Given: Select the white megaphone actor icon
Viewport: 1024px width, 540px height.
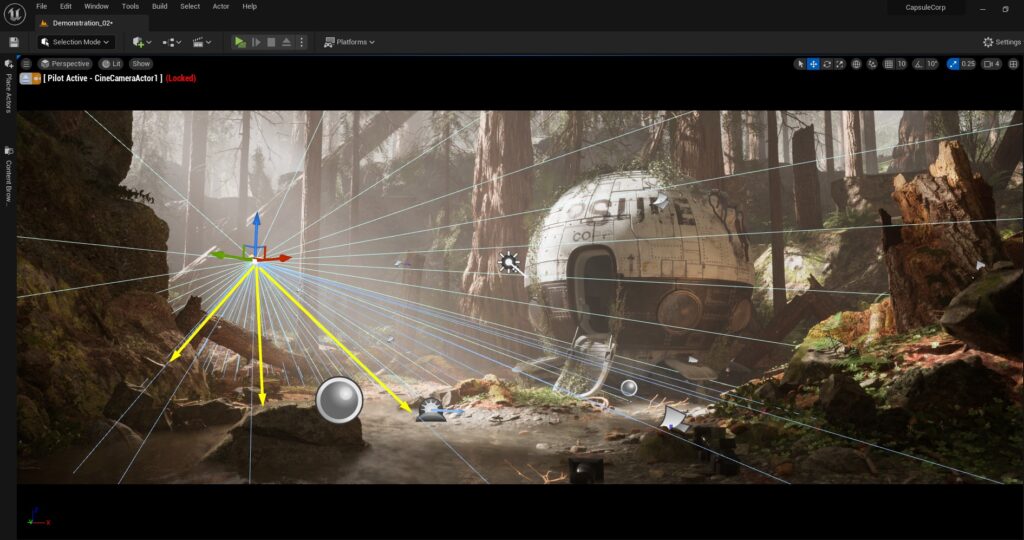Looking at the screenshot, I should [673, 418].
